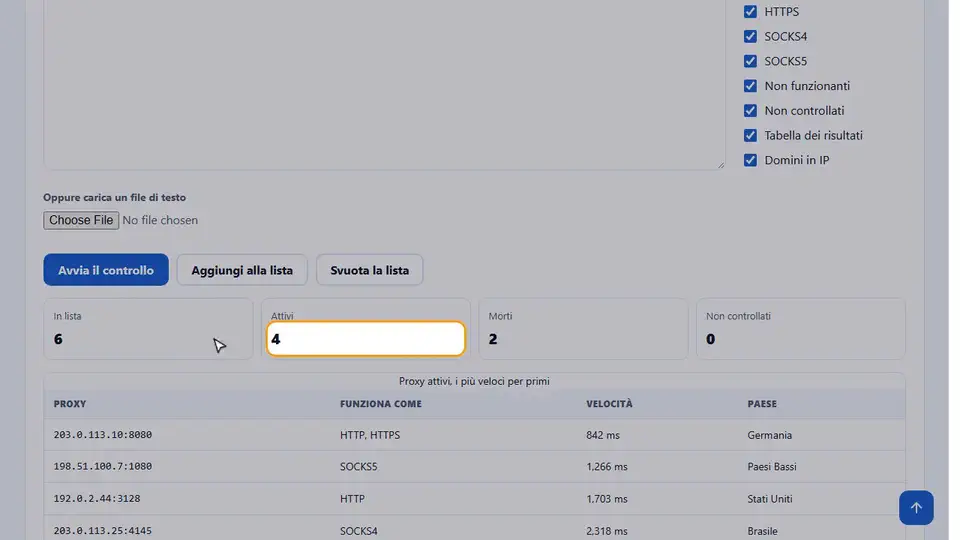Click the scroll-to-top arrow button

point(916,508)
